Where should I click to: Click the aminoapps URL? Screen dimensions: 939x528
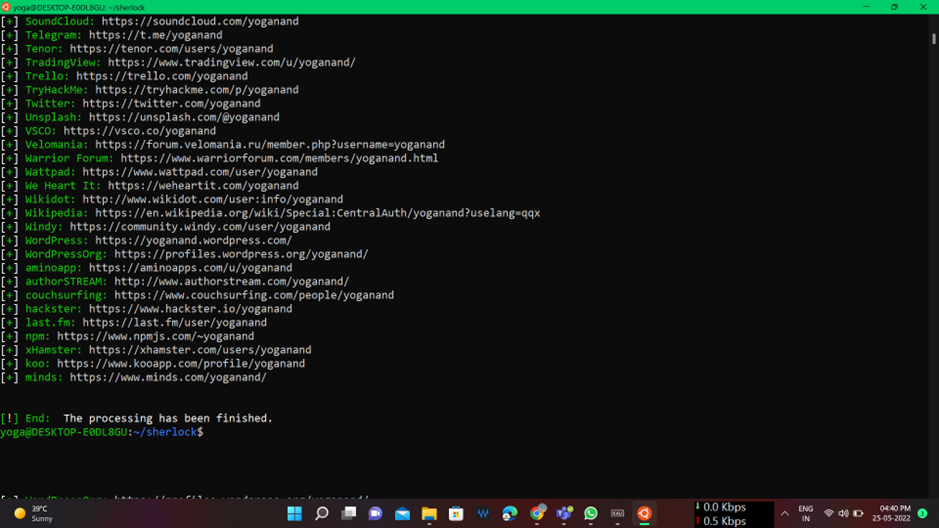coord(190,268)
